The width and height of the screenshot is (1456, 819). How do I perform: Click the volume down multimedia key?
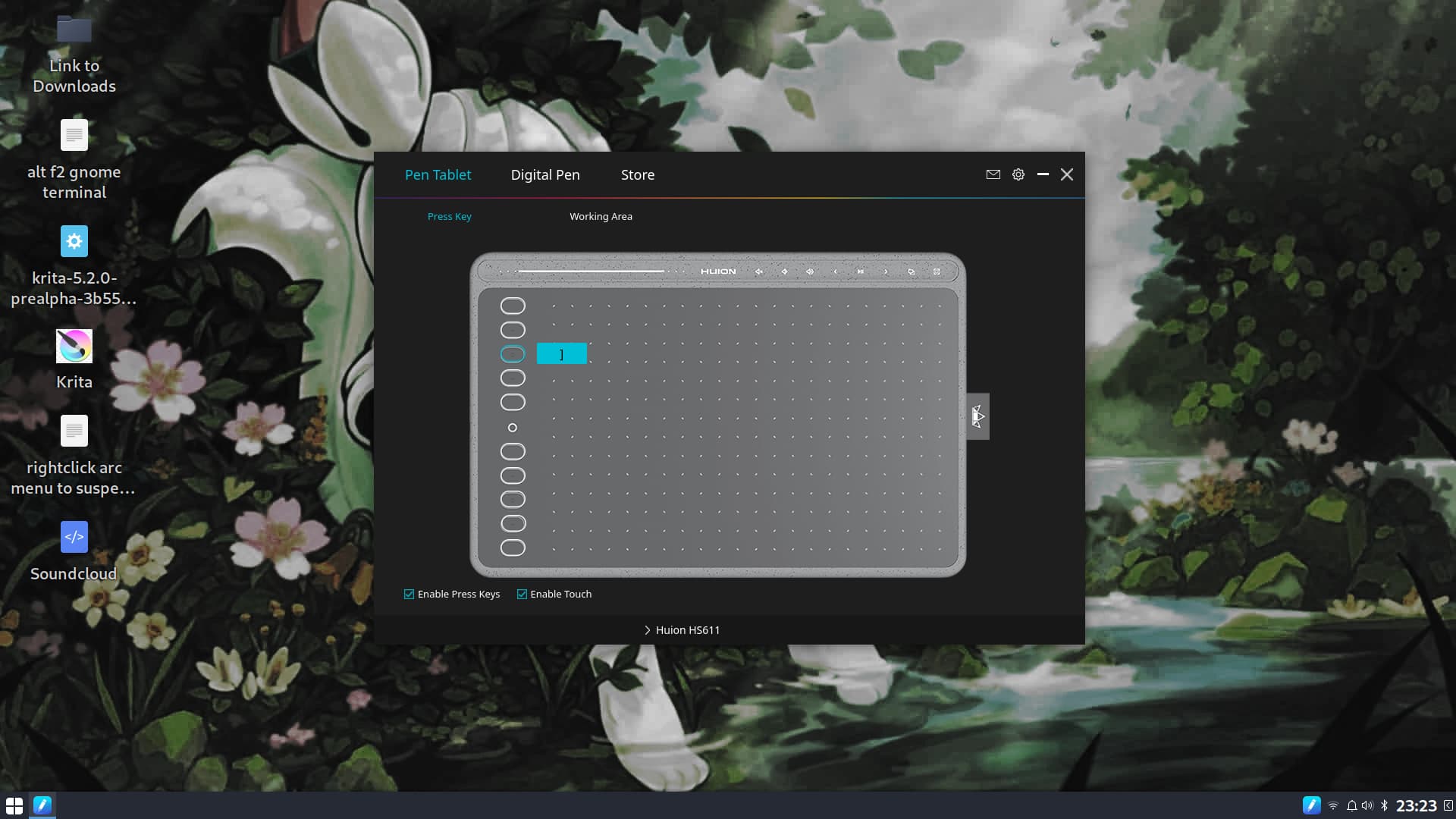[784, 271]
